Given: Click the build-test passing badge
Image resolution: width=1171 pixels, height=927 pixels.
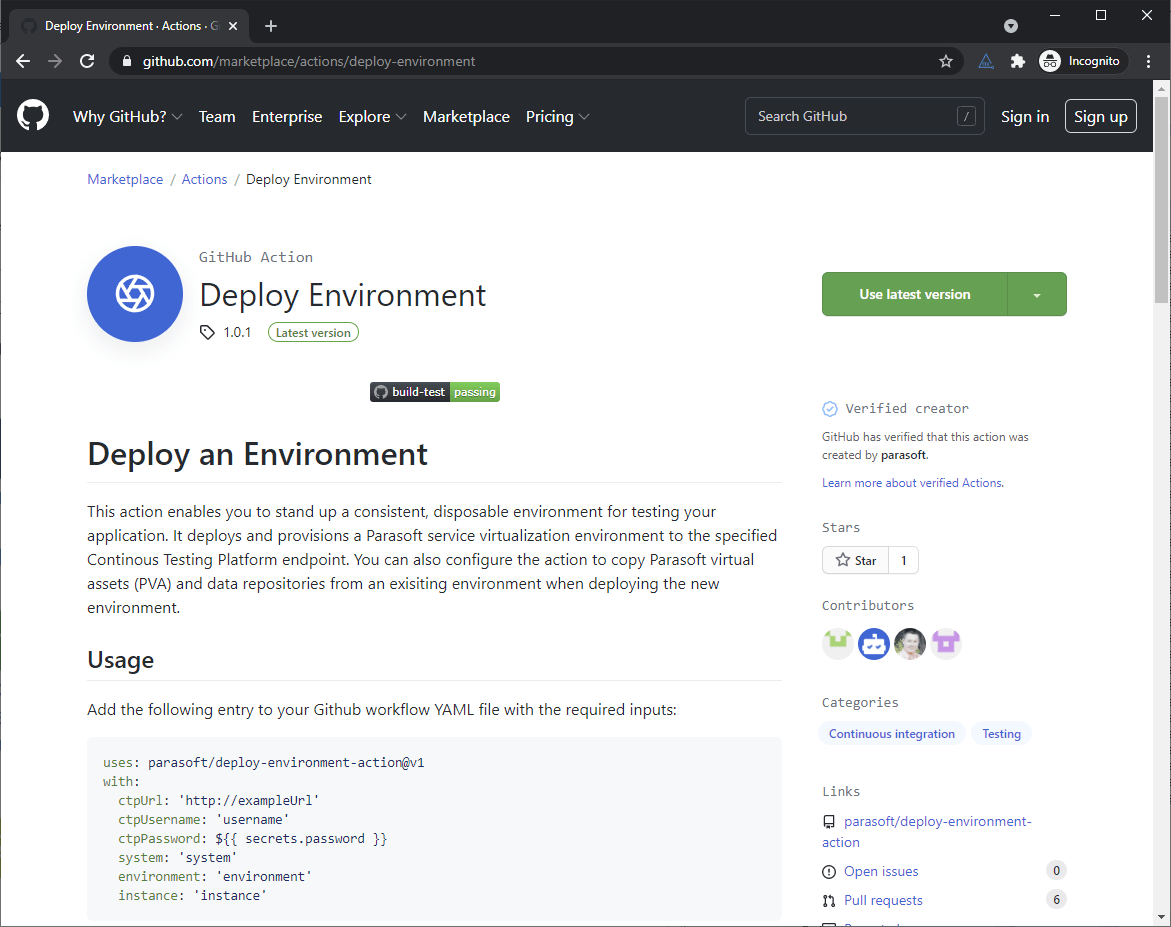Looking at the screenshot, I should coord(435,392).
